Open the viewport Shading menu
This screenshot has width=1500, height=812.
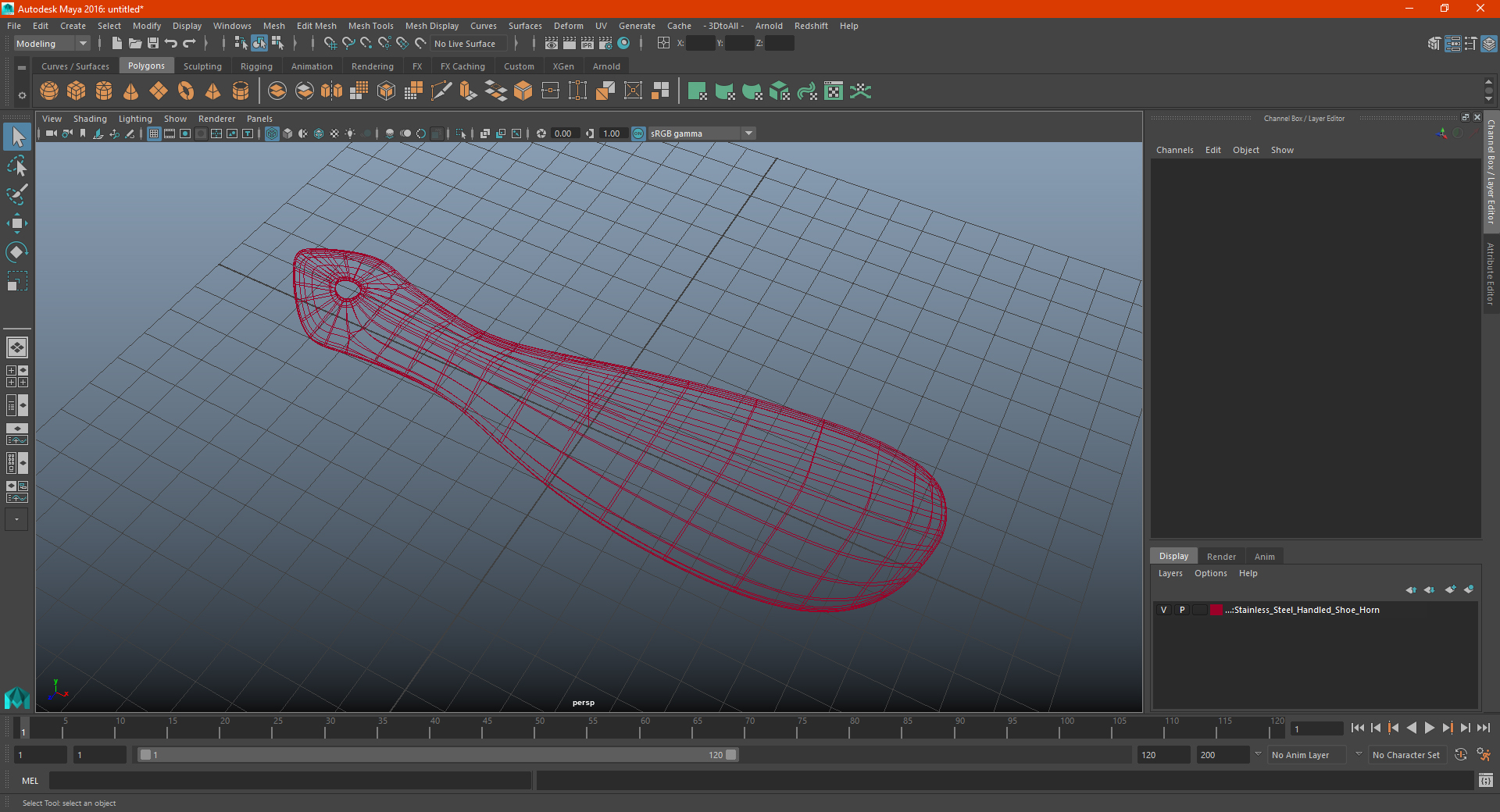90,119
